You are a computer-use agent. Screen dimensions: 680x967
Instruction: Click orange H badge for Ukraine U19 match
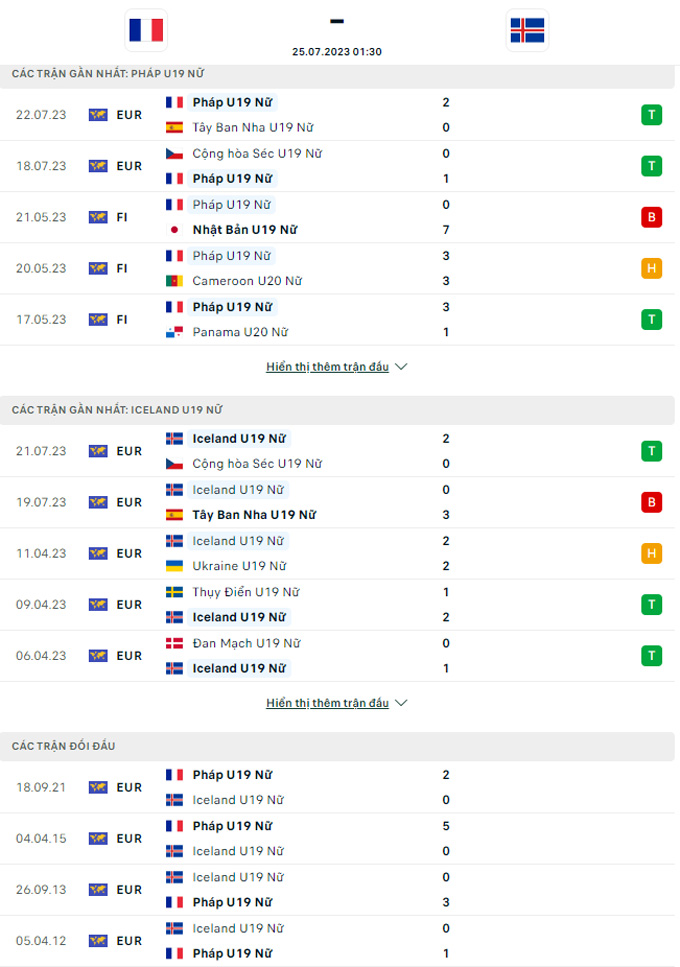pos(652,553)
